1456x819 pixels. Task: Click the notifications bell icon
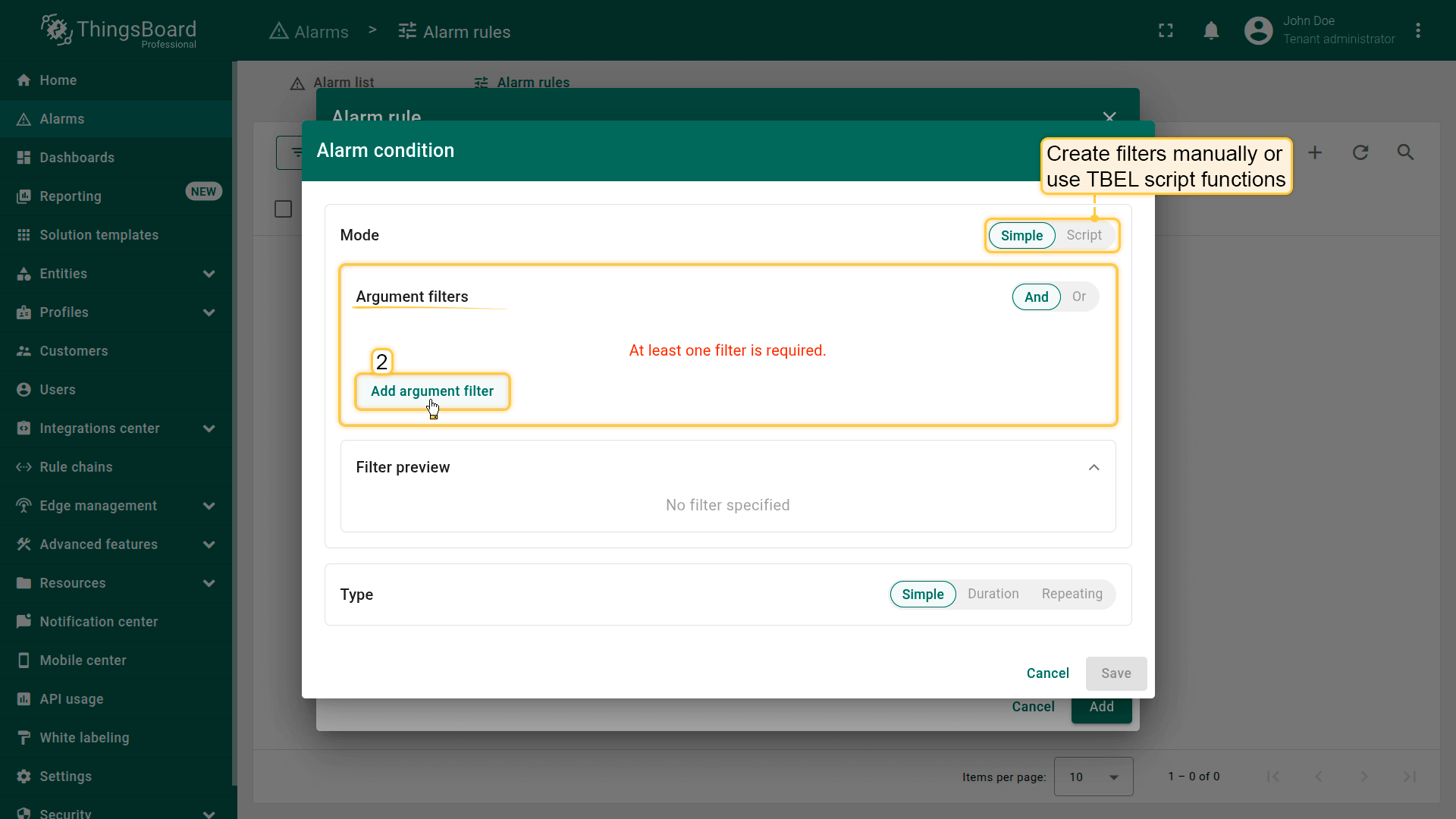pos(1211,31)
